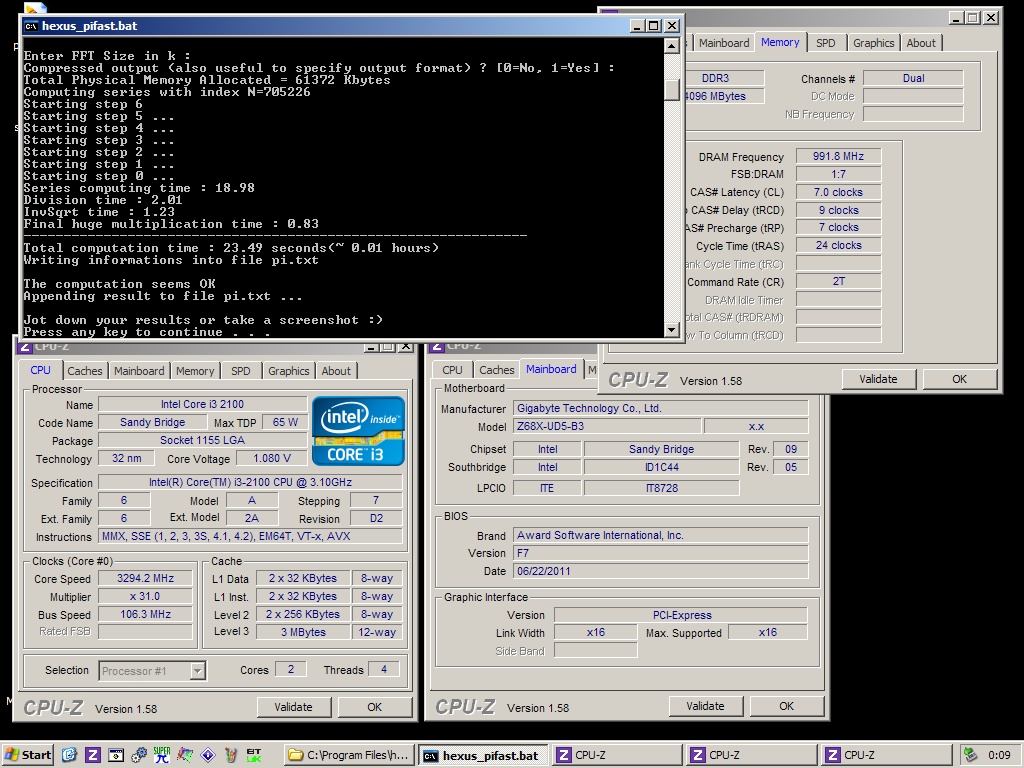1024x768 pixels.
Task: Click the Threads value 4
Action: (x=384, y=669)
